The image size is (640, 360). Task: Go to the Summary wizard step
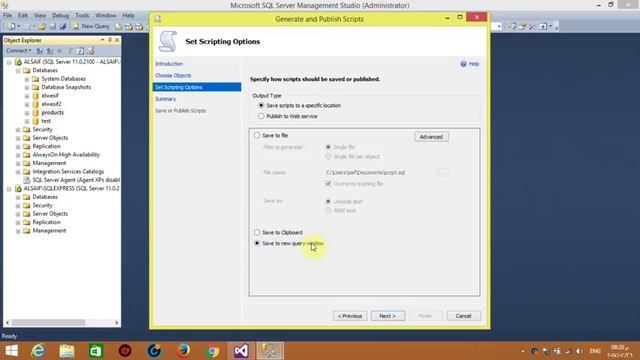click(165, 99)
